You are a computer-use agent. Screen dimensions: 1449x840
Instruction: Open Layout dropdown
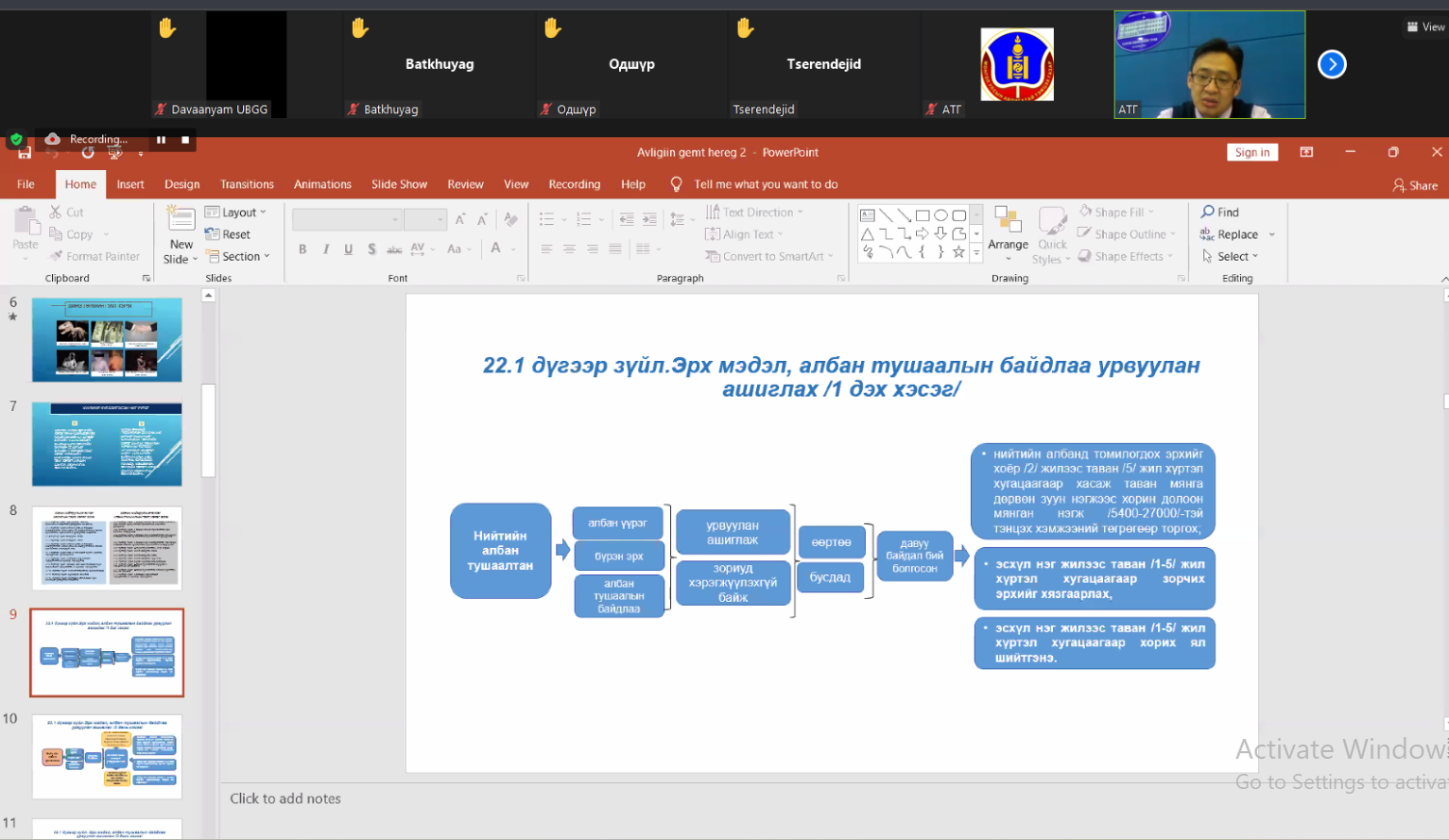(236, 213)
